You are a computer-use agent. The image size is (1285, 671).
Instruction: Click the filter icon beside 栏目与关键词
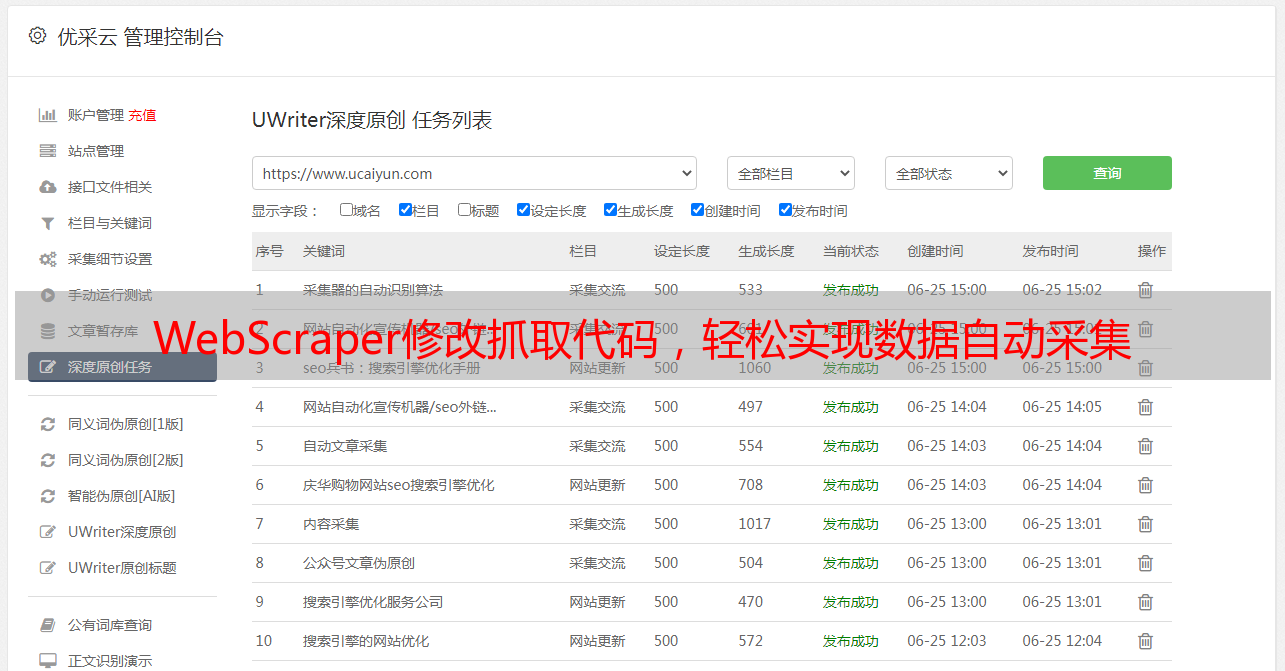click(47, 223)
